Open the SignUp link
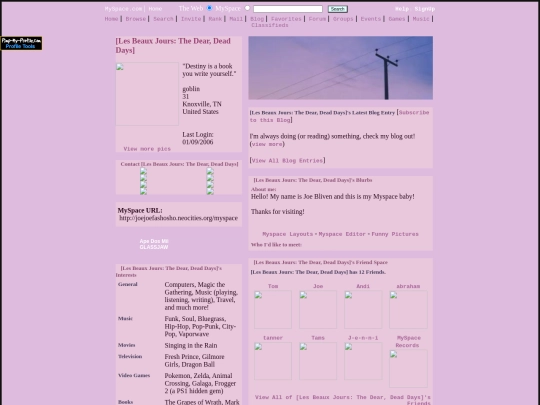This screenshot has height=405, width=540. pos(425,9)
